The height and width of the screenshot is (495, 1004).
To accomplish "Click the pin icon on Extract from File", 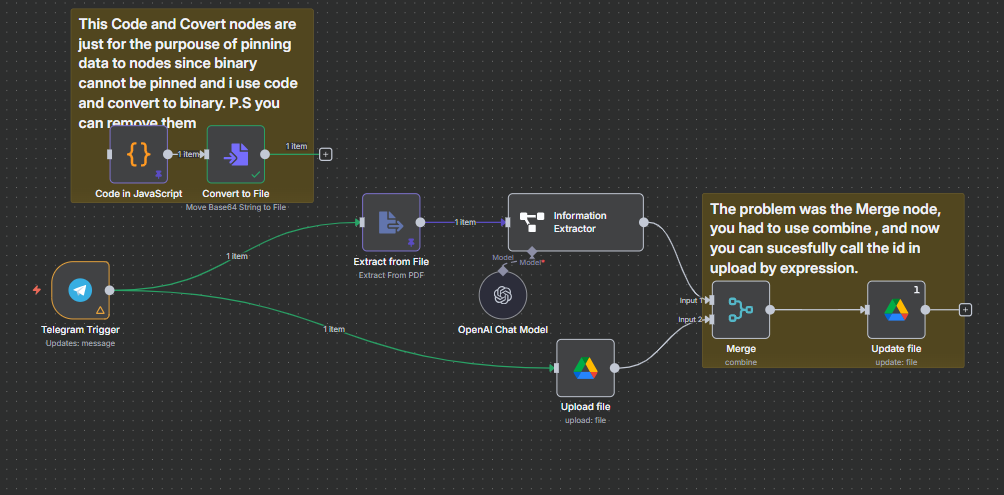I will tap(411, 242).
